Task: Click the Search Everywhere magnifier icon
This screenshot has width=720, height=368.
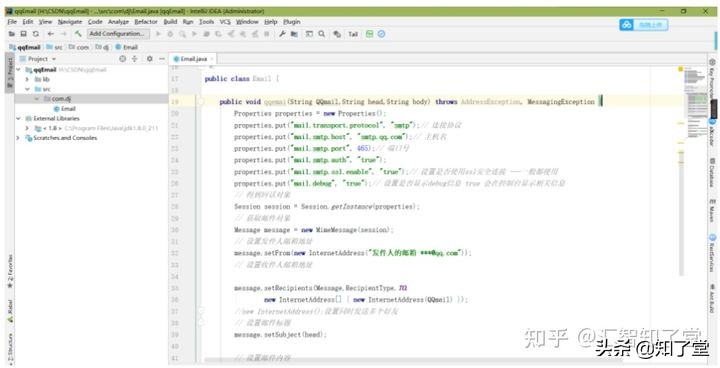Action: coord(322,34)
